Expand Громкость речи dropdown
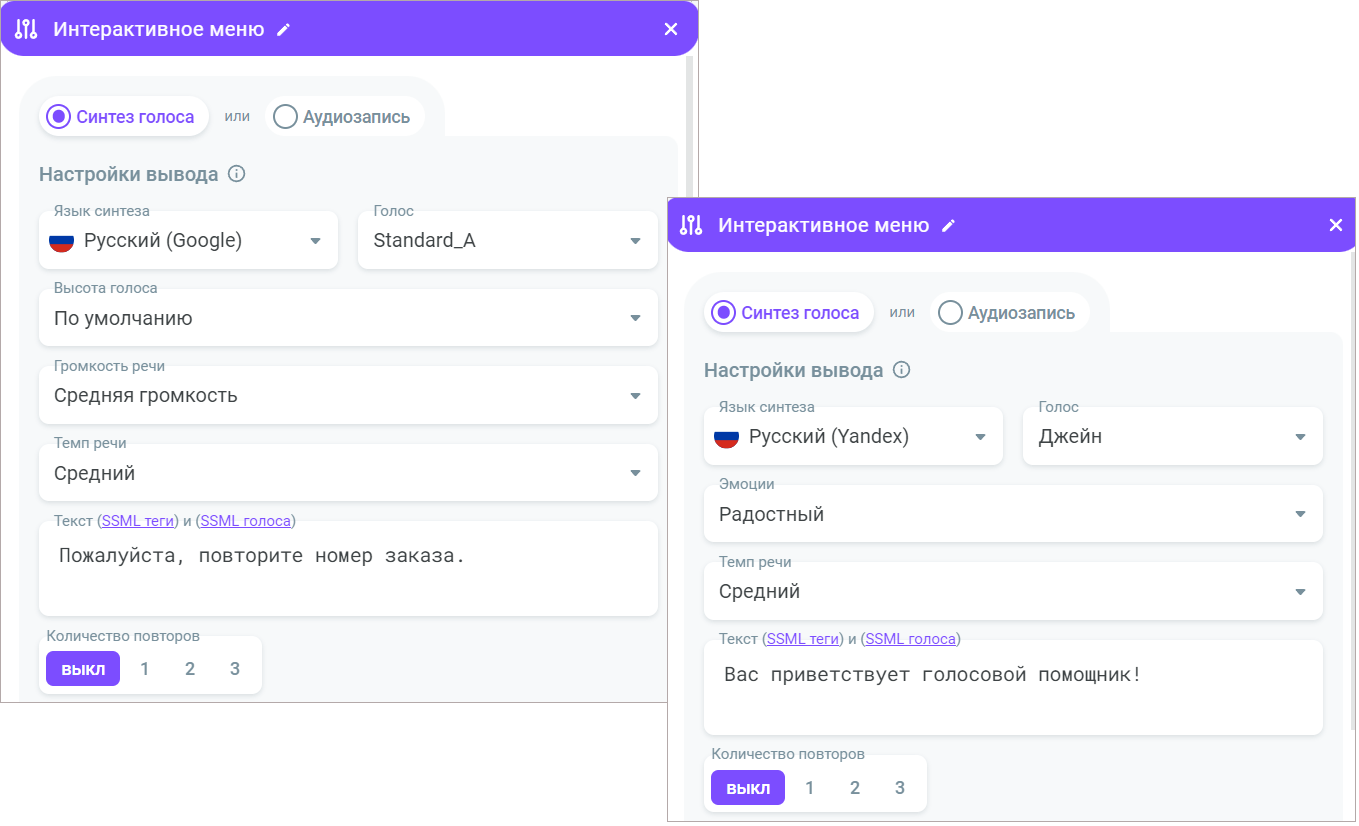1359x826 pixels. tap(348, 395)
